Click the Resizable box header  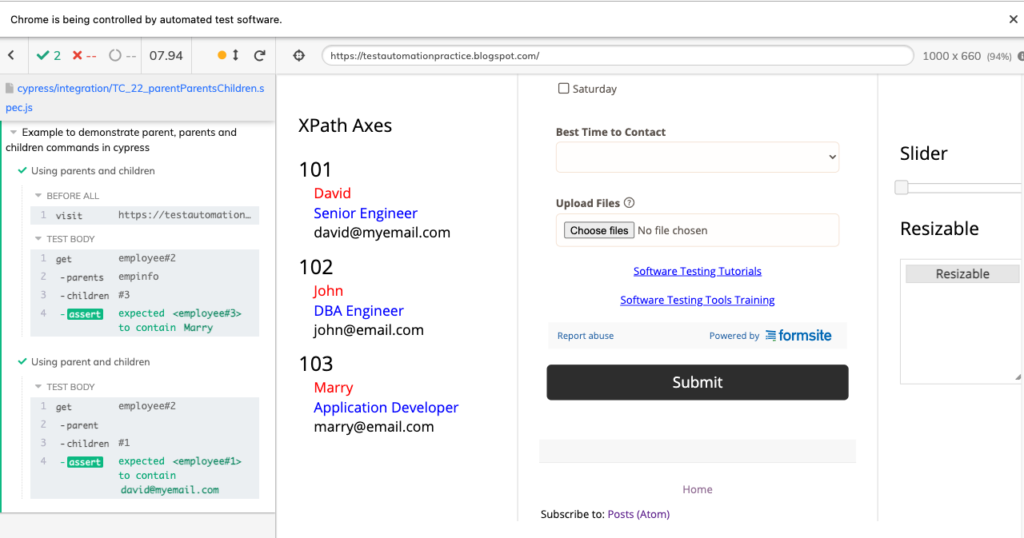pos(962,274)
